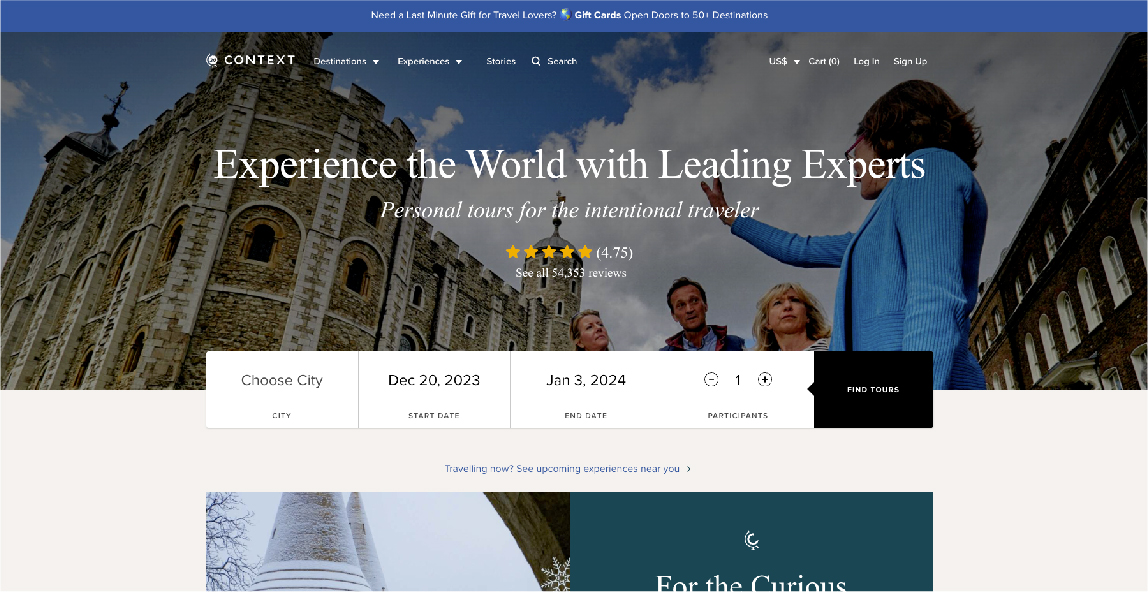Expand the Destinations dropdown
Viewport: 1148px width, 592px height.
pyautogui.click(x=346, y=61)
